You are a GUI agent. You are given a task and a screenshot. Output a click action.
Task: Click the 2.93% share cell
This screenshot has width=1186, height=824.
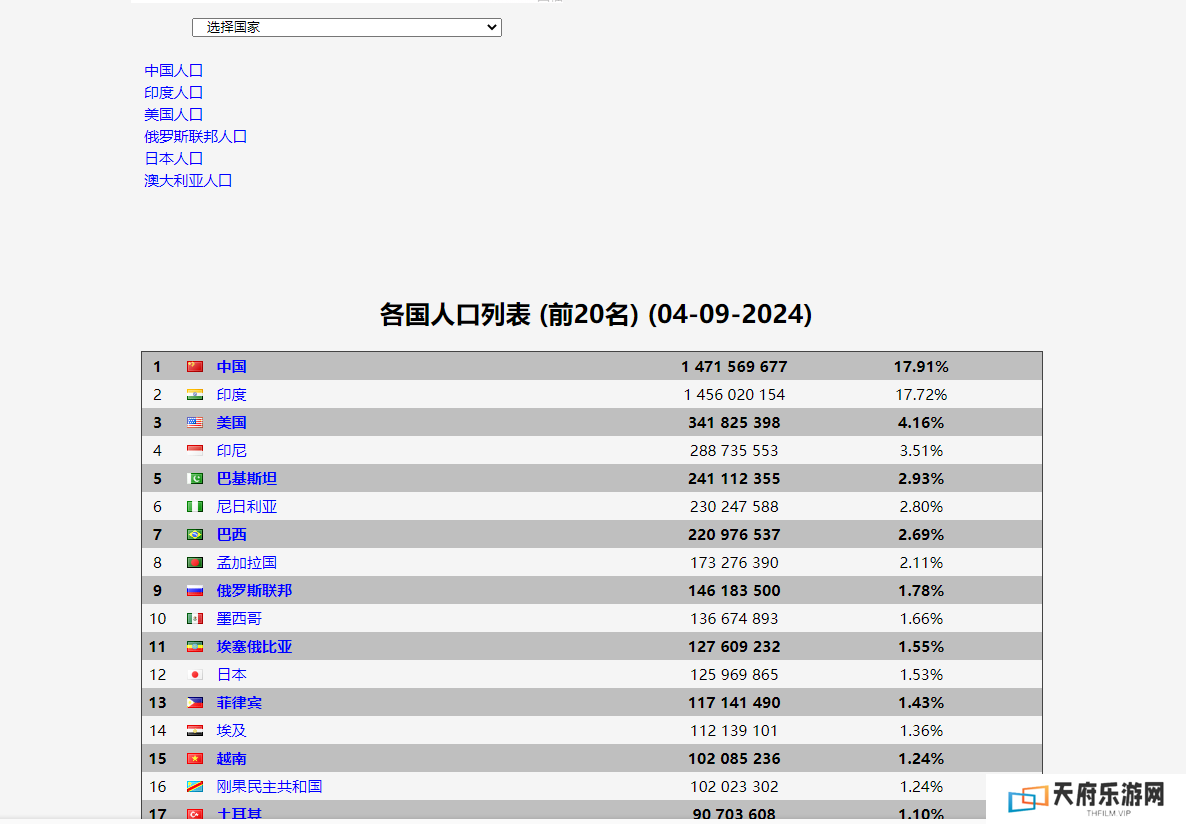point(921,478)
